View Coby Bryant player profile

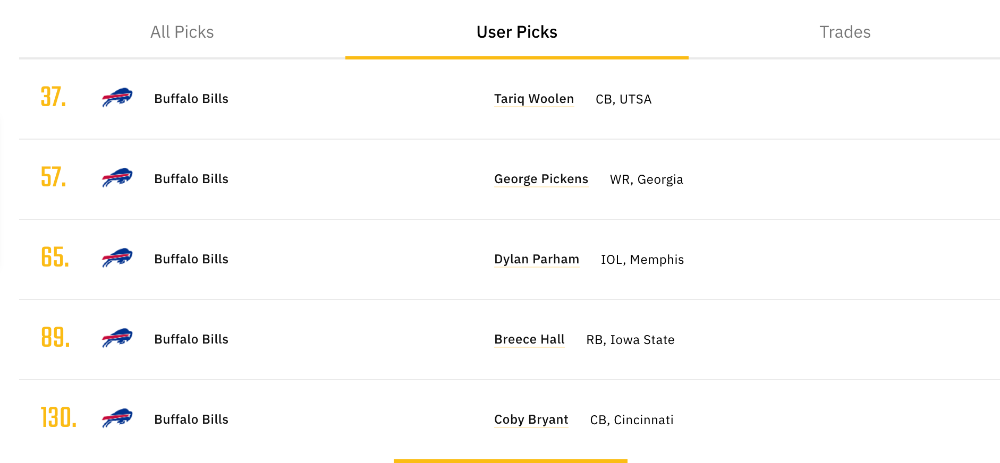(531, 420)
